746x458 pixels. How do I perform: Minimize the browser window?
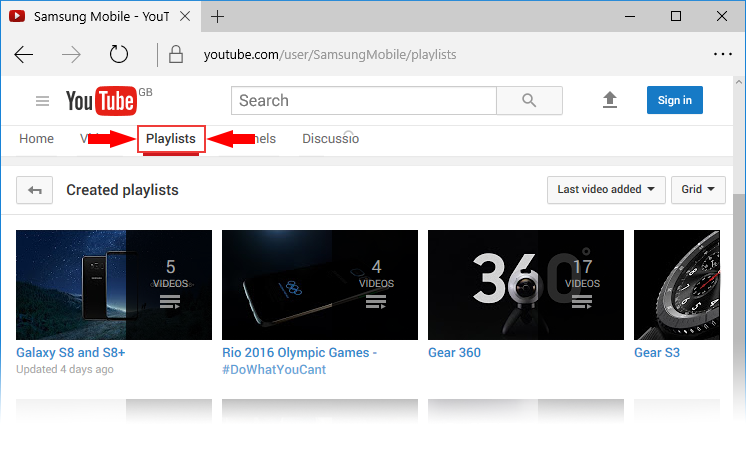[630, 17]
